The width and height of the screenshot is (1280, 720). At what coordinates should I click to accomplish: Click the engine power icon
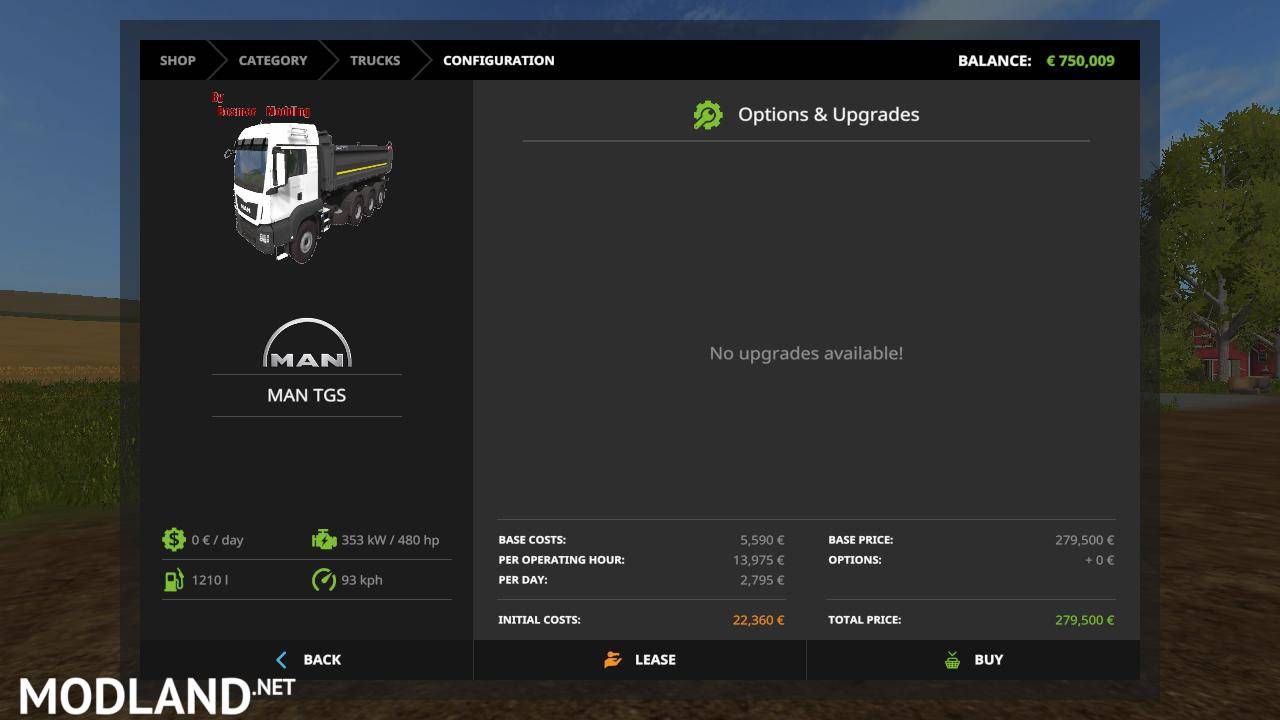click(324, 540)
